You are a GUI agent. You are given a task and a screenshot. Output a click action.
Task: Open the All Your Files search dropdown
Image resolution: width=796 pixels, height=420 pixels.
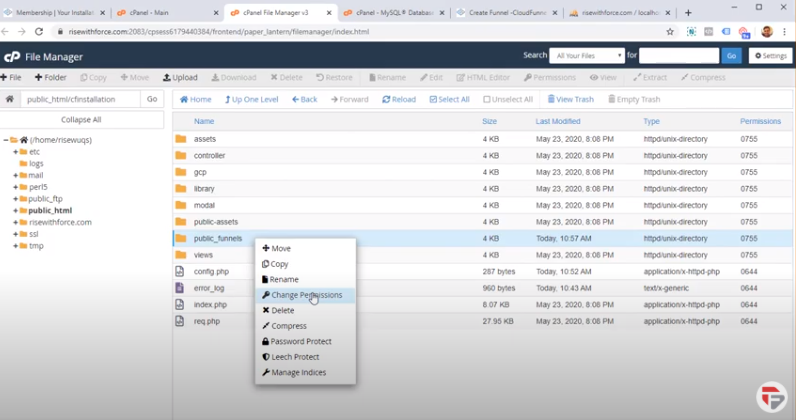coord(587,56)
